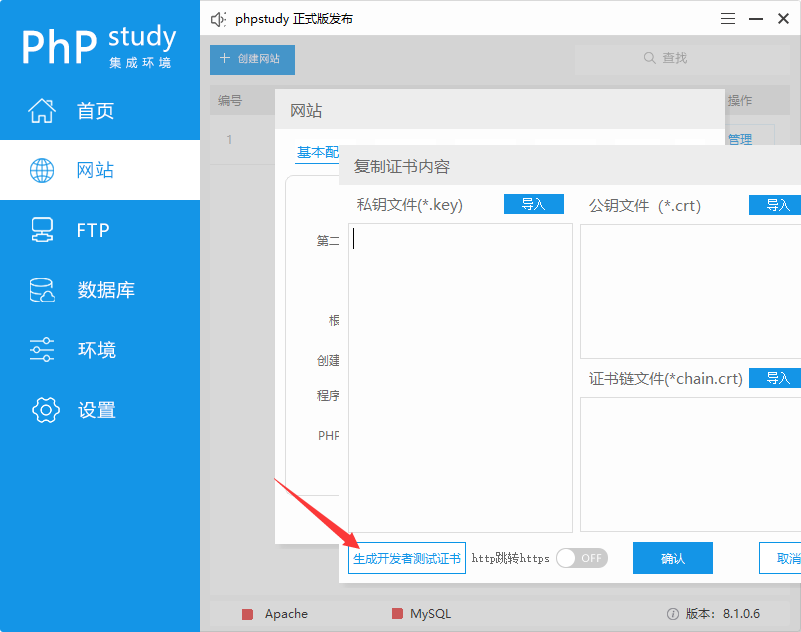This screenshot has height=632, width=801.
Task: Click the Apache status label
Action: pyautogui.click(x=286, y=614)
